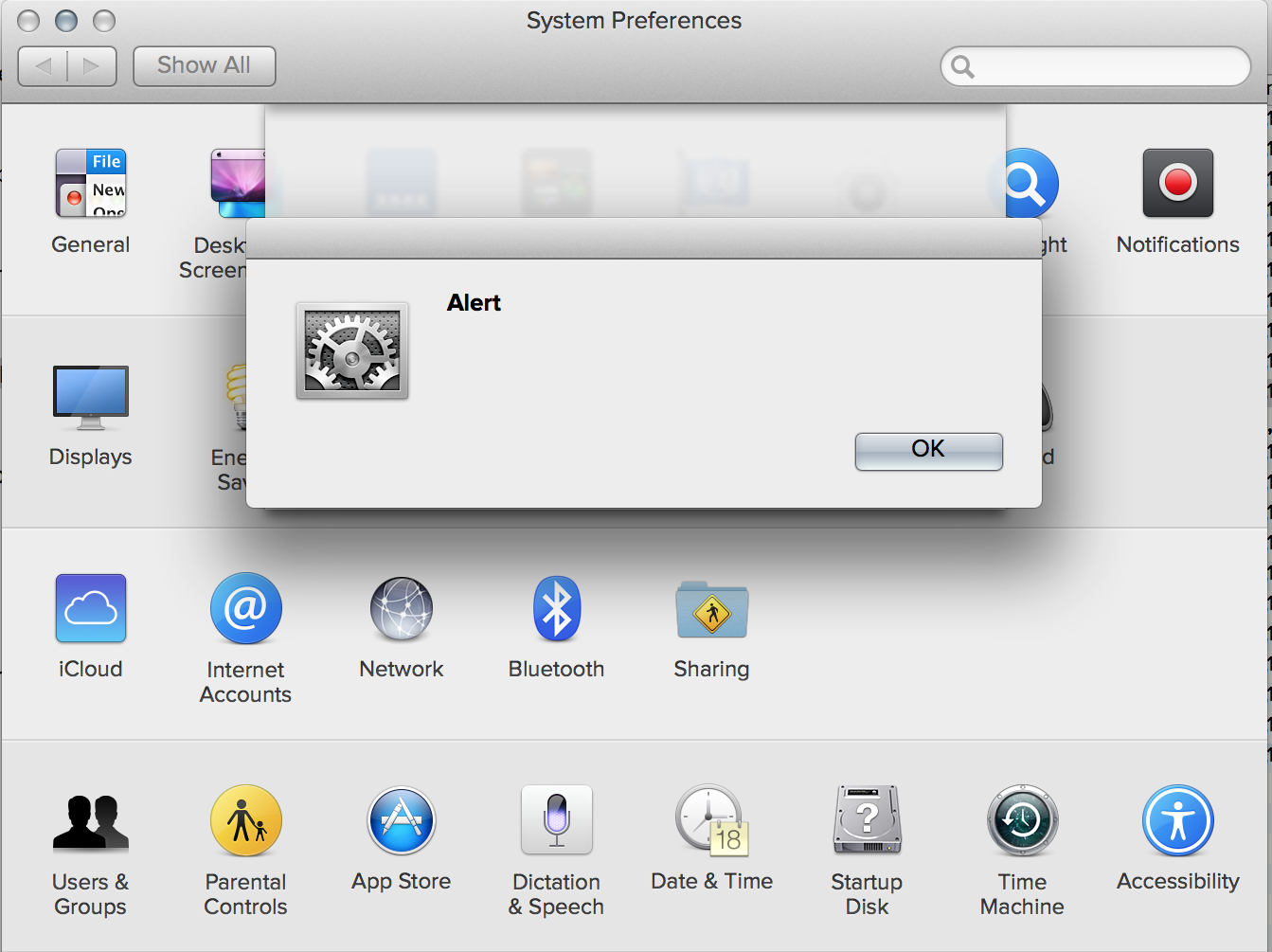Focus the System Preferences search field
This screenshot has height=952, width=1272.
pos(1096,65)
